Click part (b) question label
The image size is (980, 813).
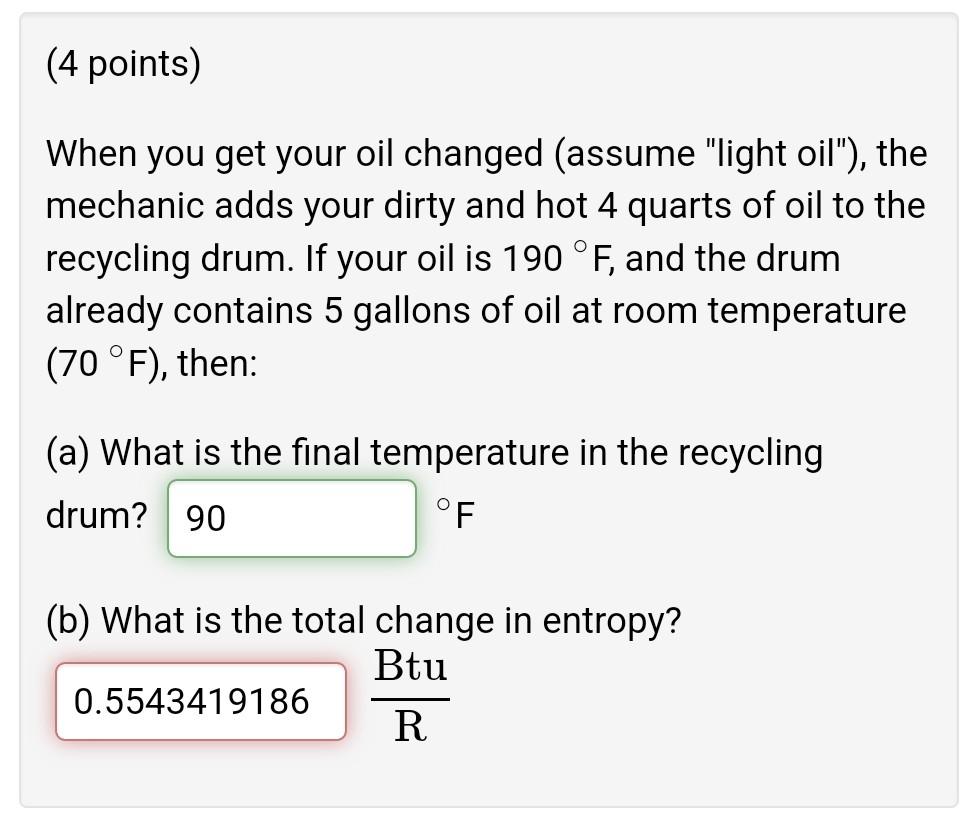(70, 619)
